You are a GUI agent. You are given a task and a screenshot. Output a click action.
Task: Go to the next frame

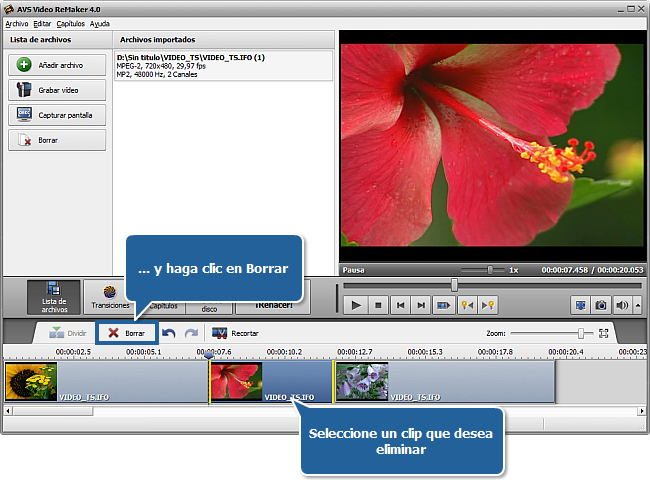[422, 305]
